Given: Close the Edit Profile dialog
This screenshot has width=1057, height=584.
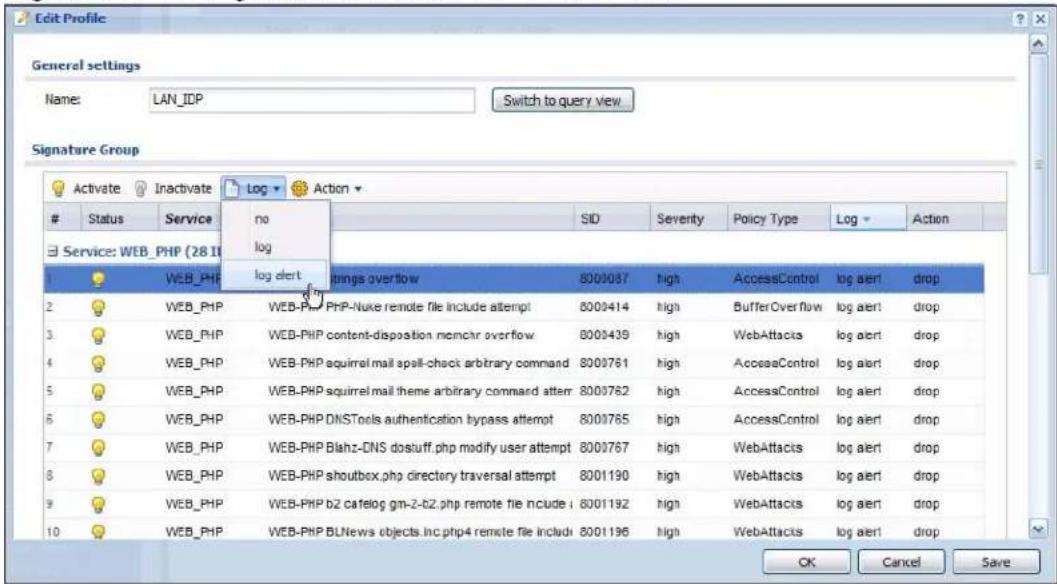Looking at the screenshot, I should pyautogui.click(x=1039, y=20).
